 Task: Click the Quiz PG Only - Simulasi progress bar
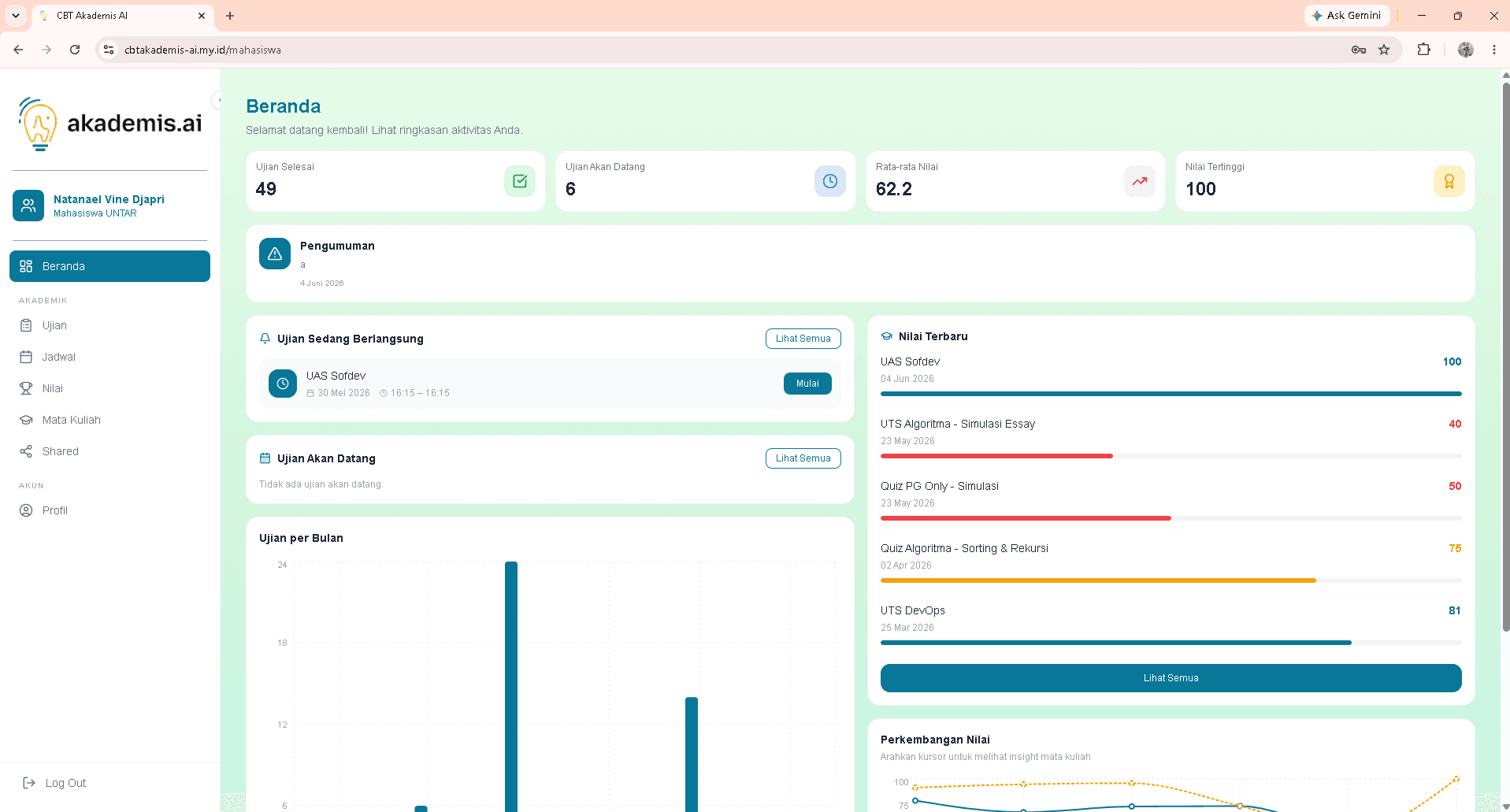point(1171,518)
